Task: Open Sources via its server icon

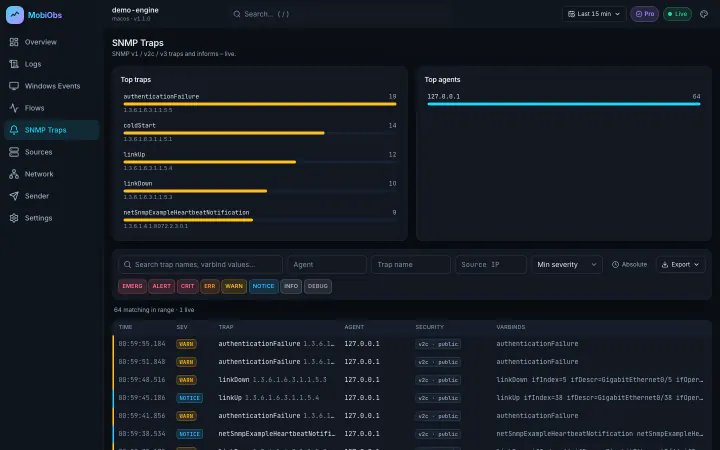Action: [x=14, y=152]
